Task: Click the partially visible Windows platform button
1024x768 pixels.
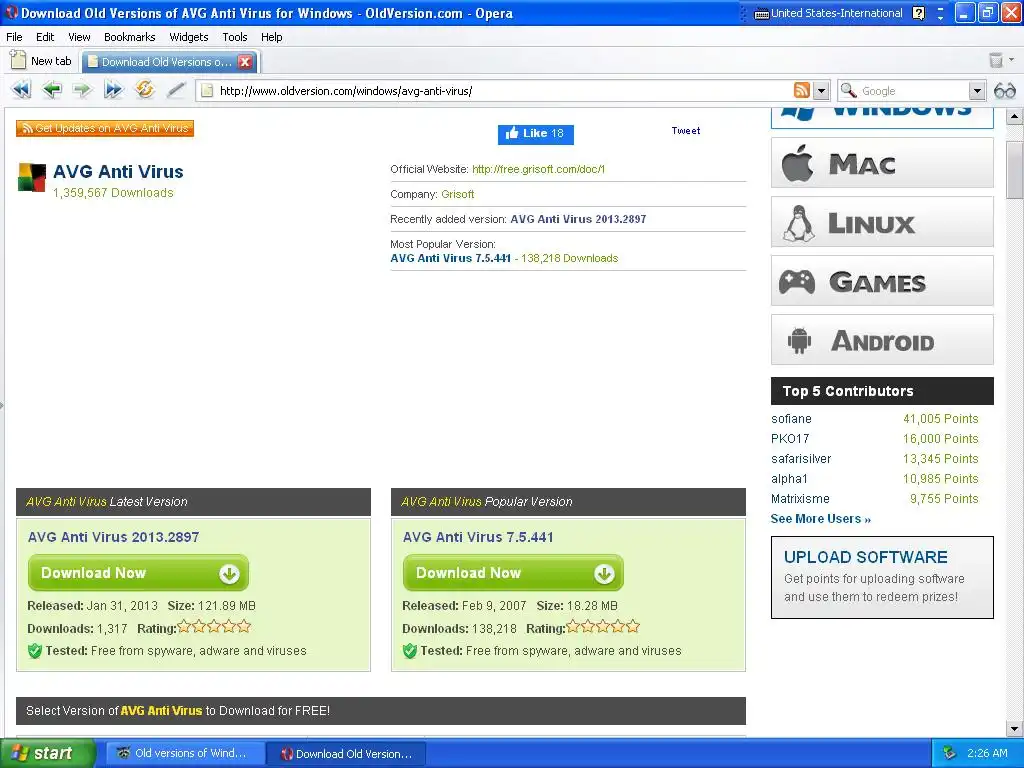Action: point(882,118)
